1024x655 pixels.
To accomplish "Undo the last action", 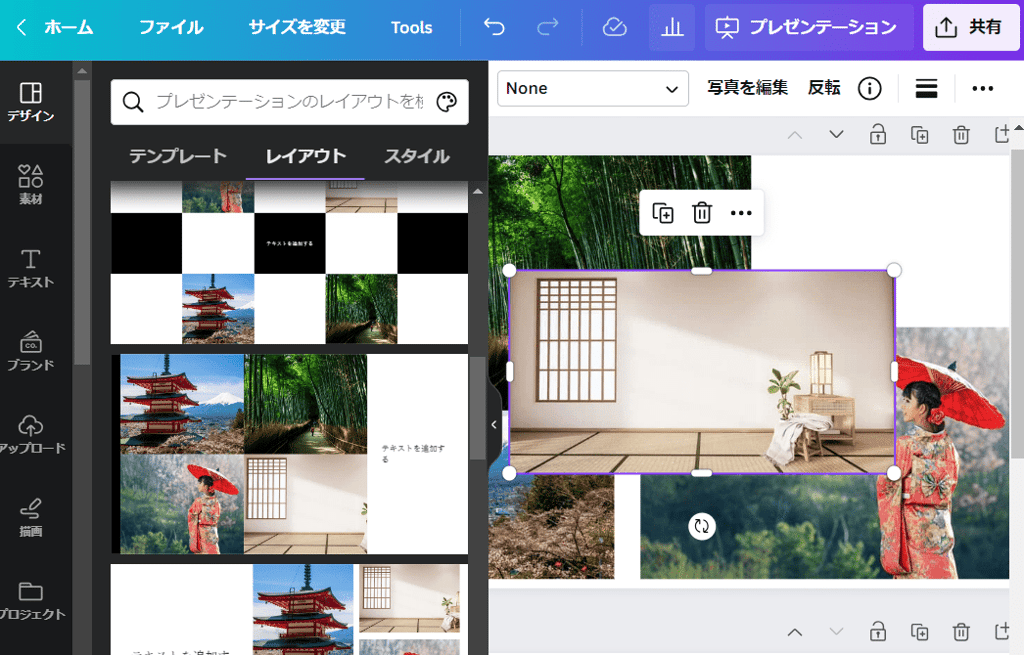I will point(494,27).
